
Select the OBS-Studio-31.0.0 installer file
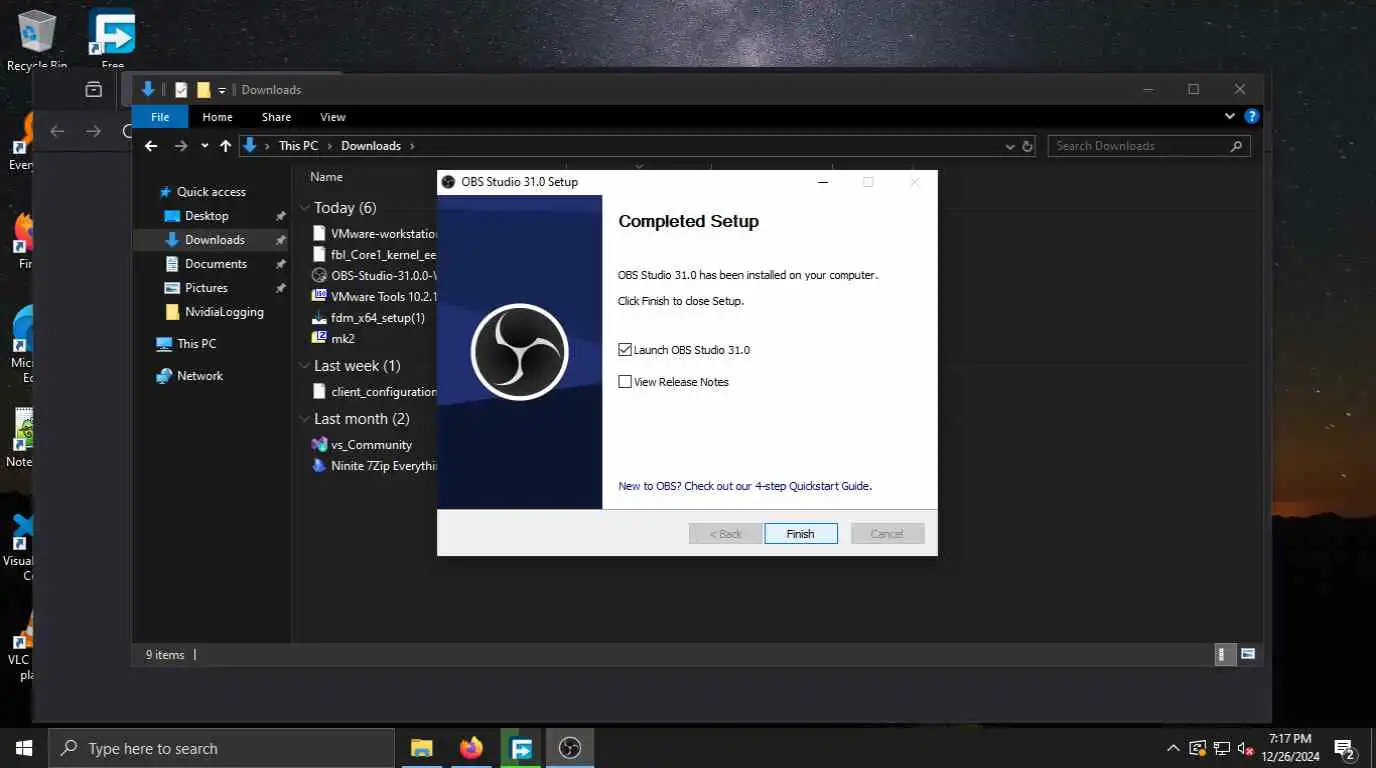[x=374, y=275]
